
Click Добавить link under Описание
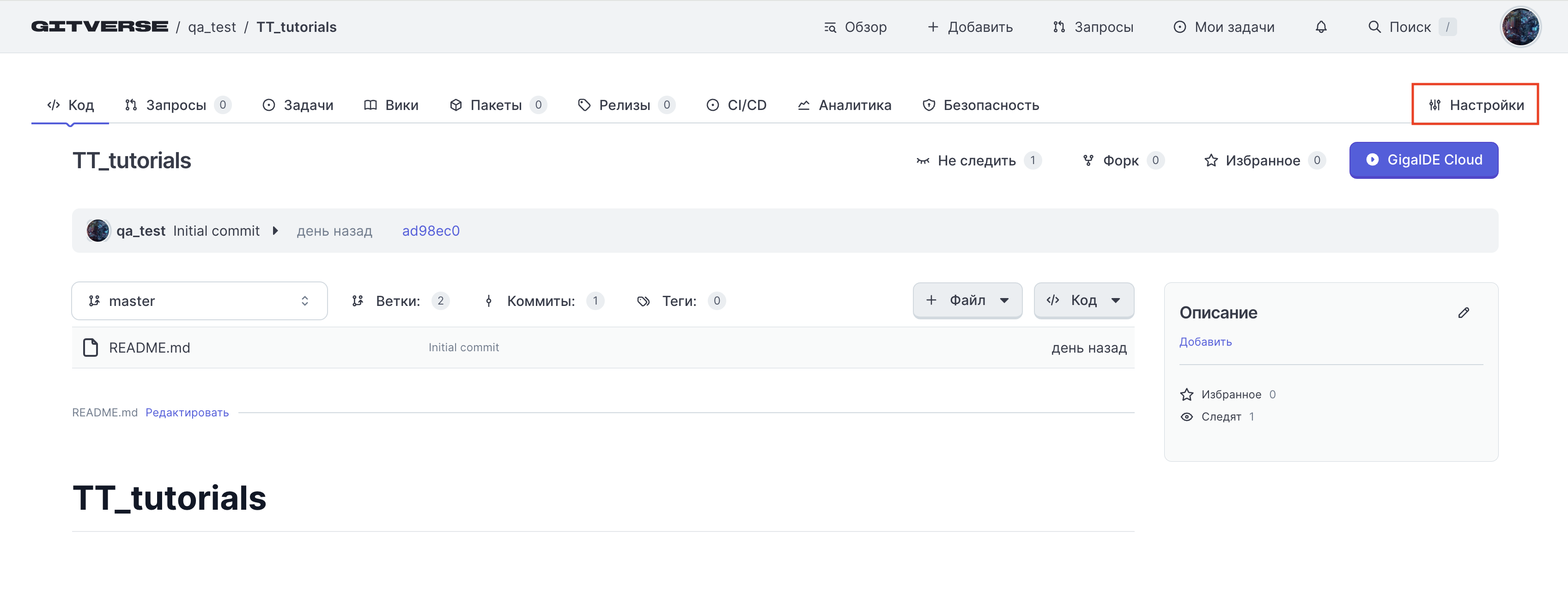(x=1206, y=342)
